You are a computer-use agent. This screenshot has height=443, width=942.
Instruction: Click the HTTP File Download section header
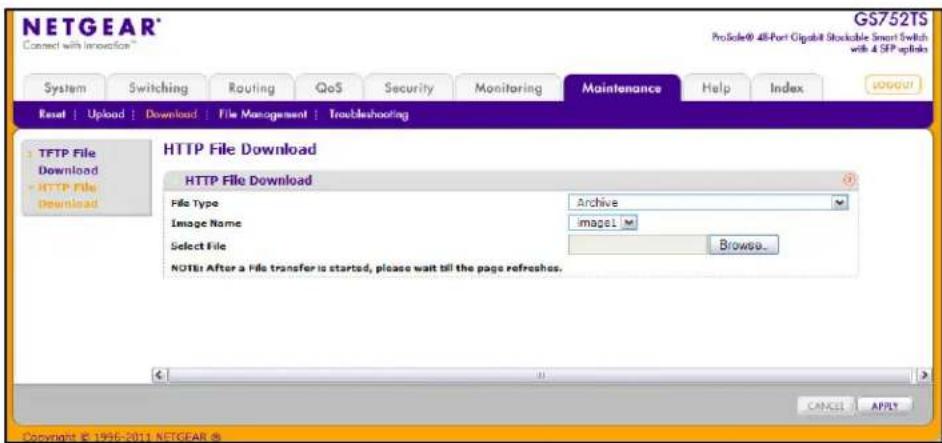[x=510, y=180]
